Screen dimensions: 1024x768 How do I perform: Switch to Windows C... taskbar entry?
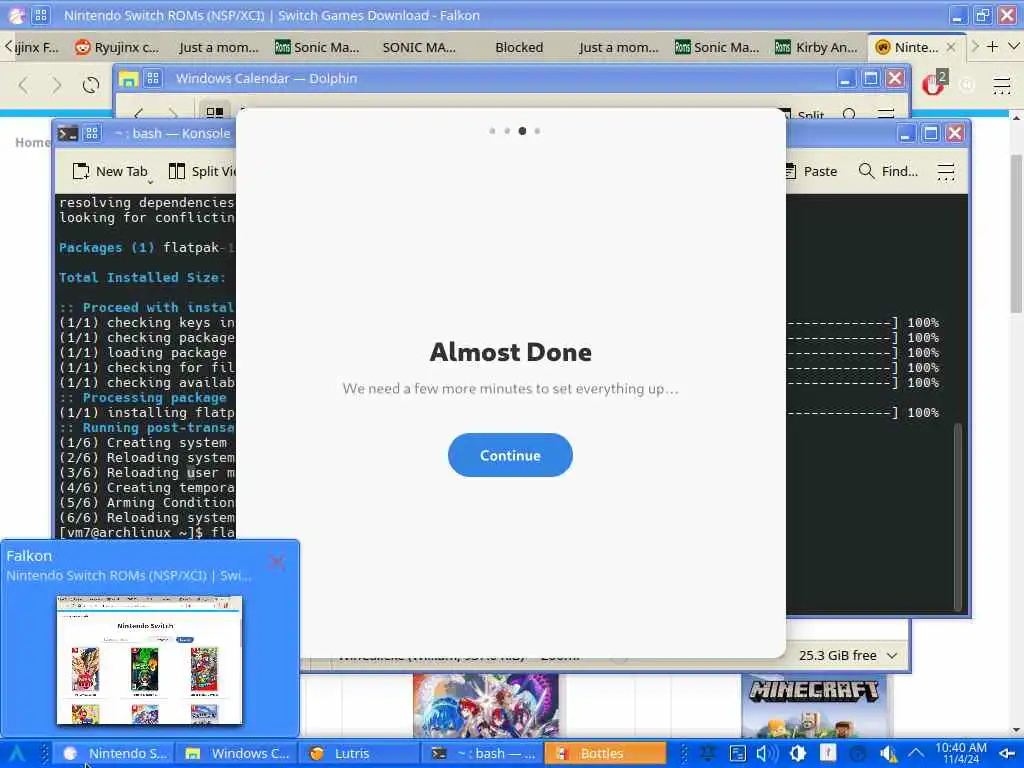[x=236, y=754]
